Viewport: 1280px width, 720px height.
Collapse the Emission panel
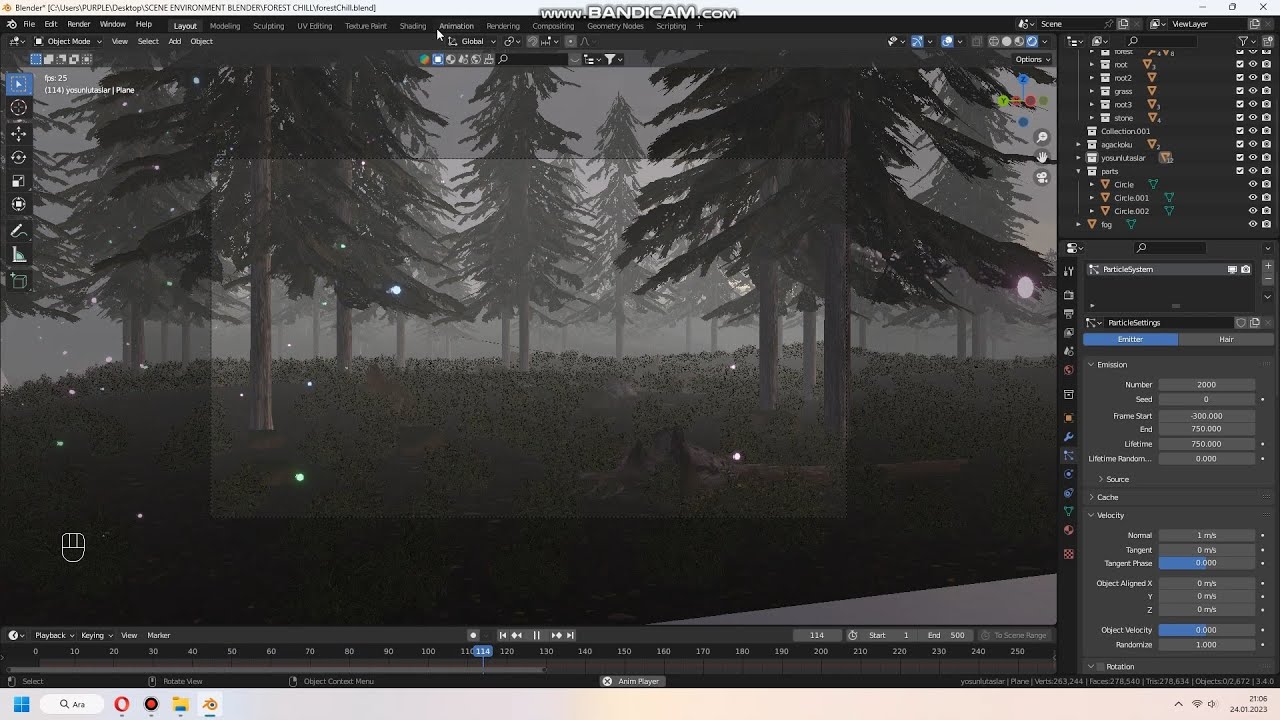(1111, 365)
